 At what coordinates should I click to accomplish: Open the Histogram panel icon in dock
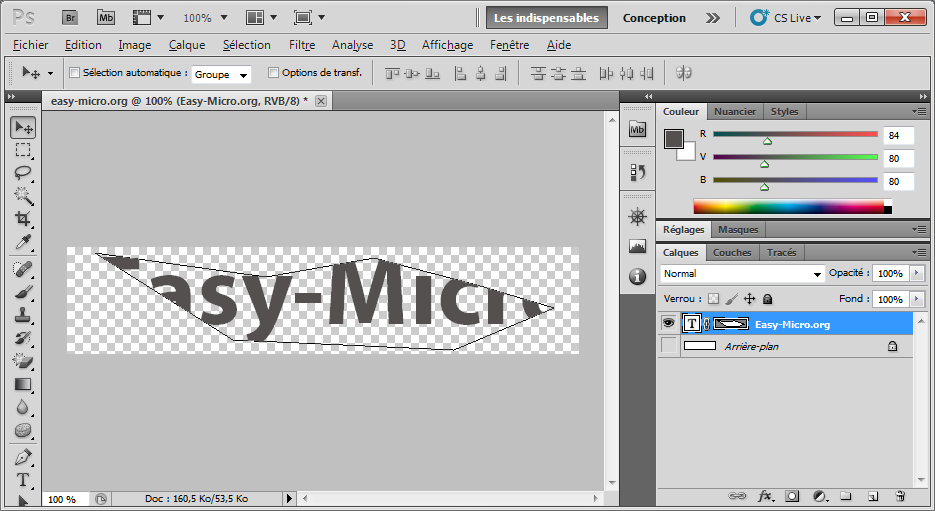[x=637, y=246]
